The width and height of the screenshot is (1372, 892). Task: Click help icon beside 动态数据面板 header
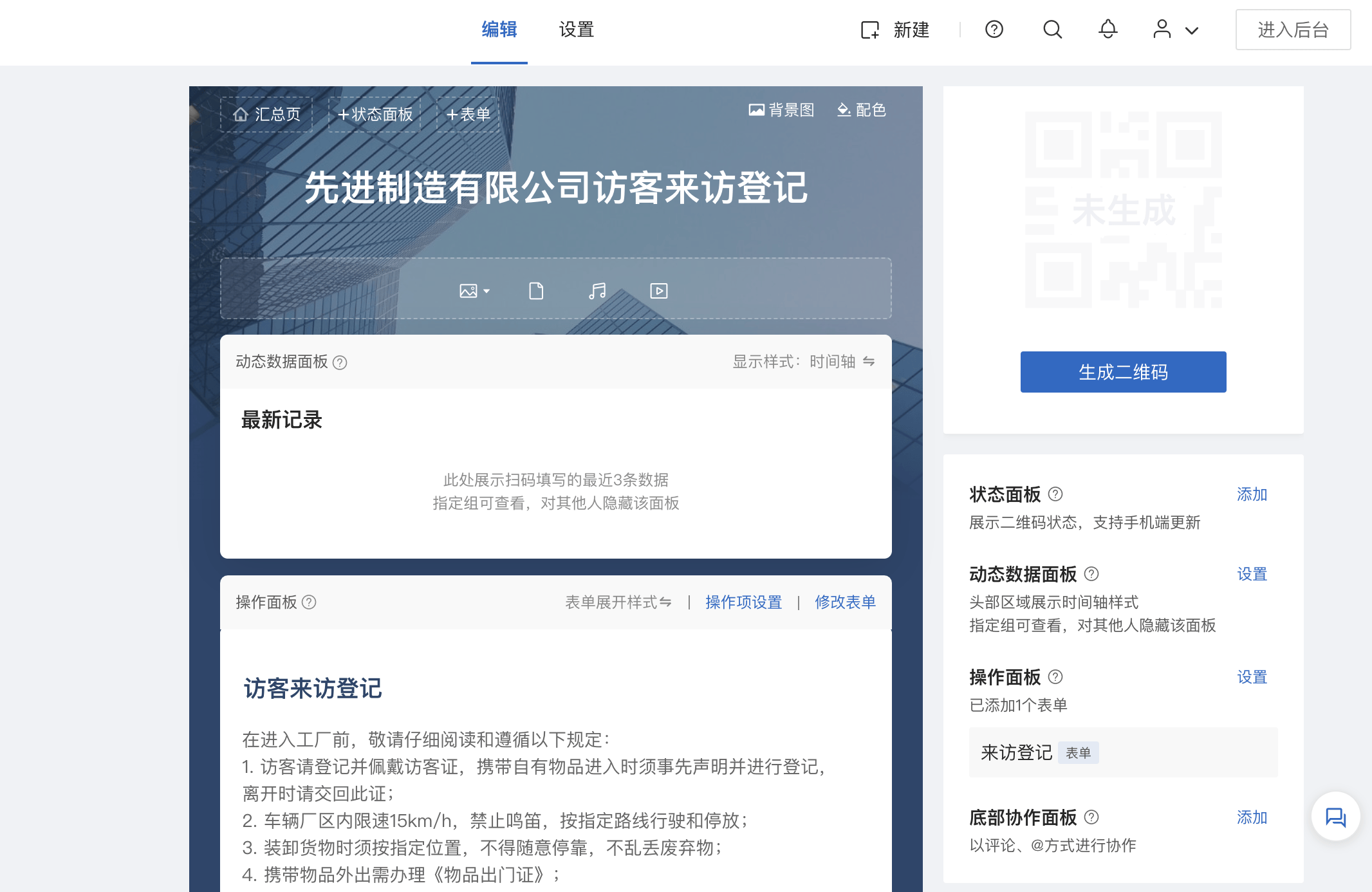(x=340, y=362)
